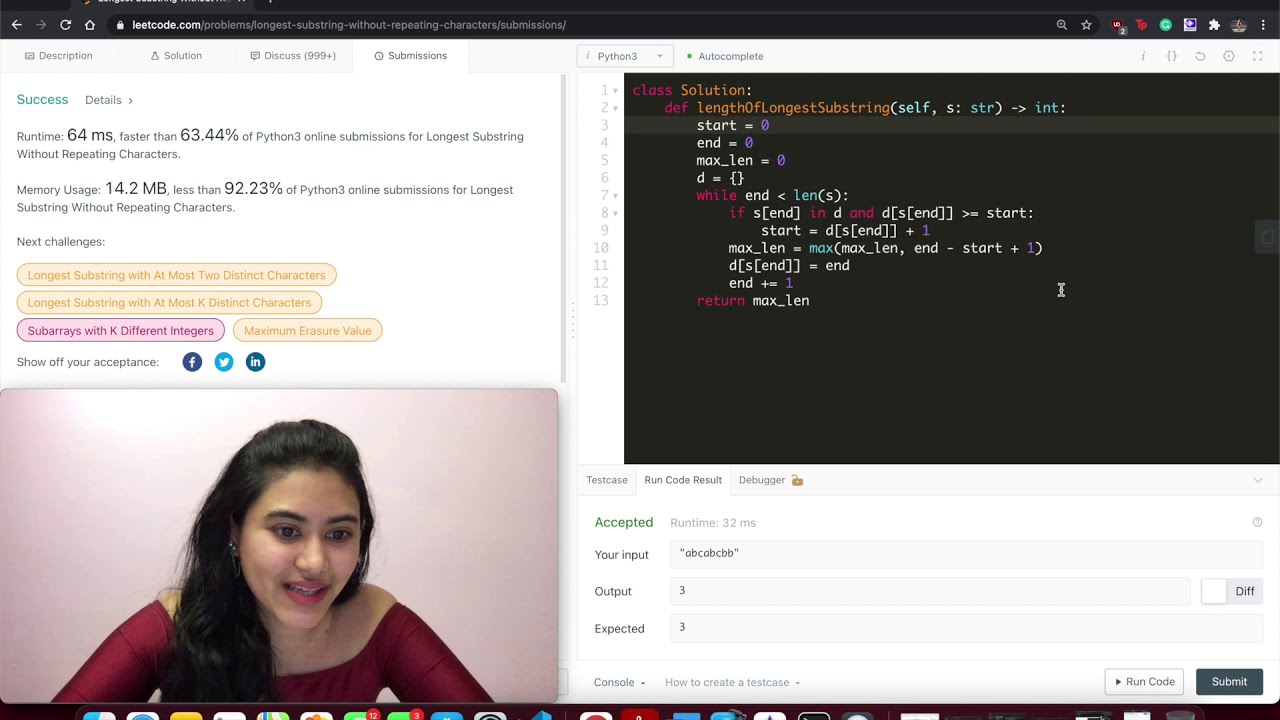Expand the Console panel
This screenshot has width=1280, height=720.
click(620, 682)
